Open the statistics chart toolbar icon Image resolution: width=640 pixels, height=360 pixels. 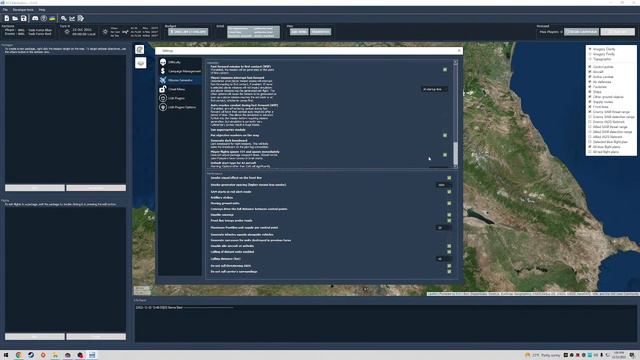tap(72, 18)
